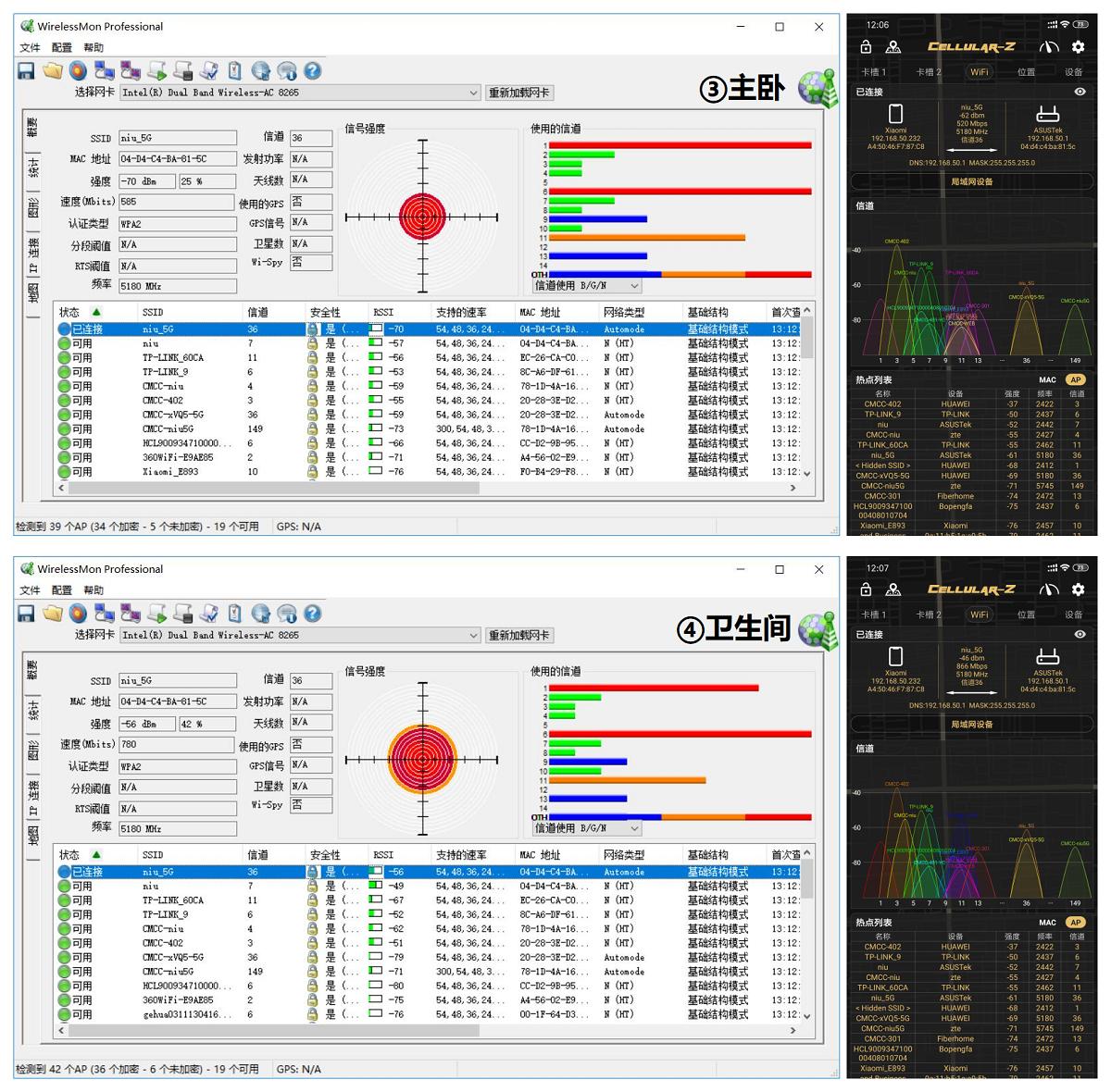Open the 文件 menu in the upper WirelessMon window
The height and width of the screenshot is (1092, 1111).
coord(31,47)
